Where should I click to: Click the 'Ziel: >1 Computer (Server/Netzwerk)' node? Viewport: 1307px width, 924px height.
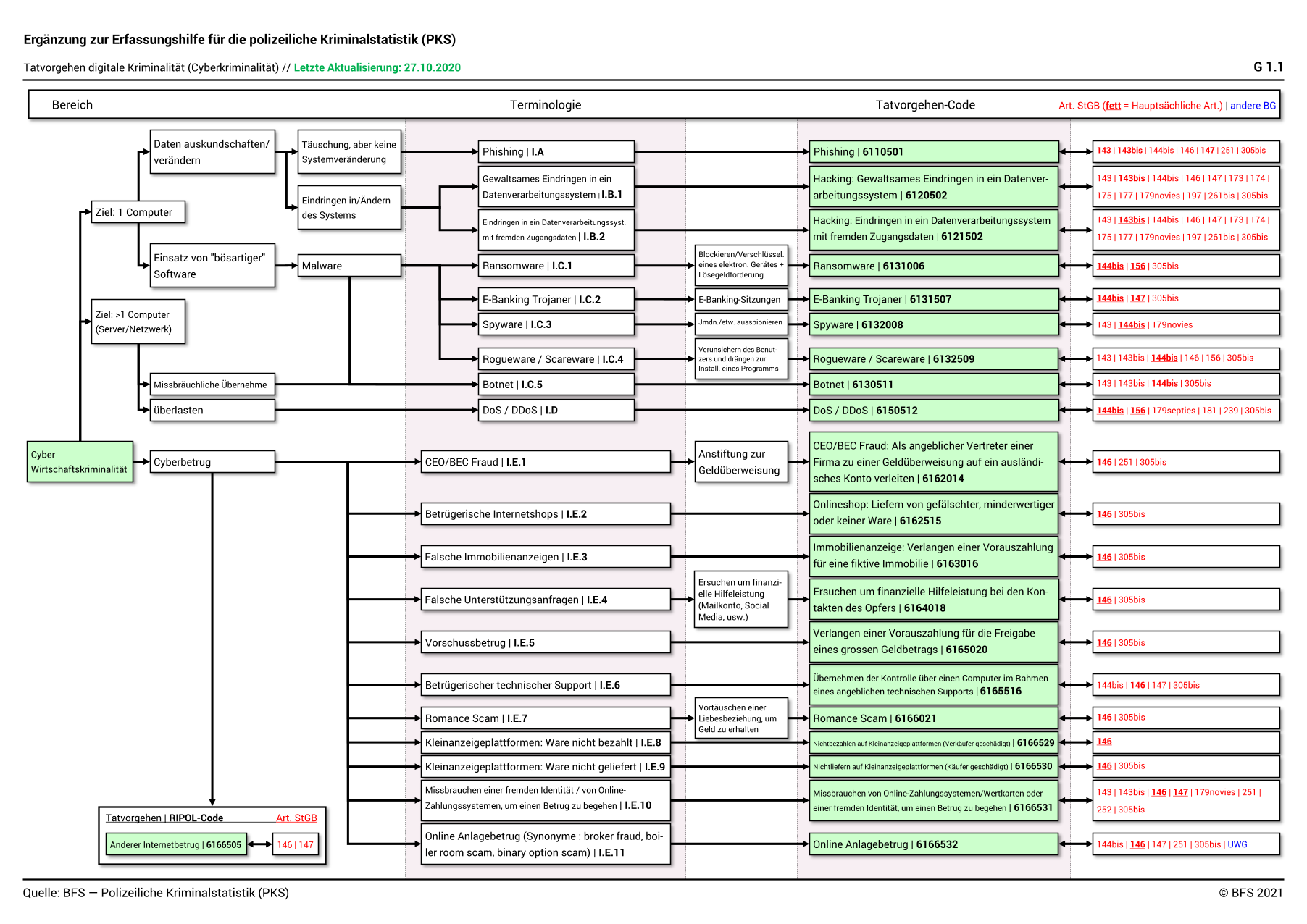coord(138,322)
